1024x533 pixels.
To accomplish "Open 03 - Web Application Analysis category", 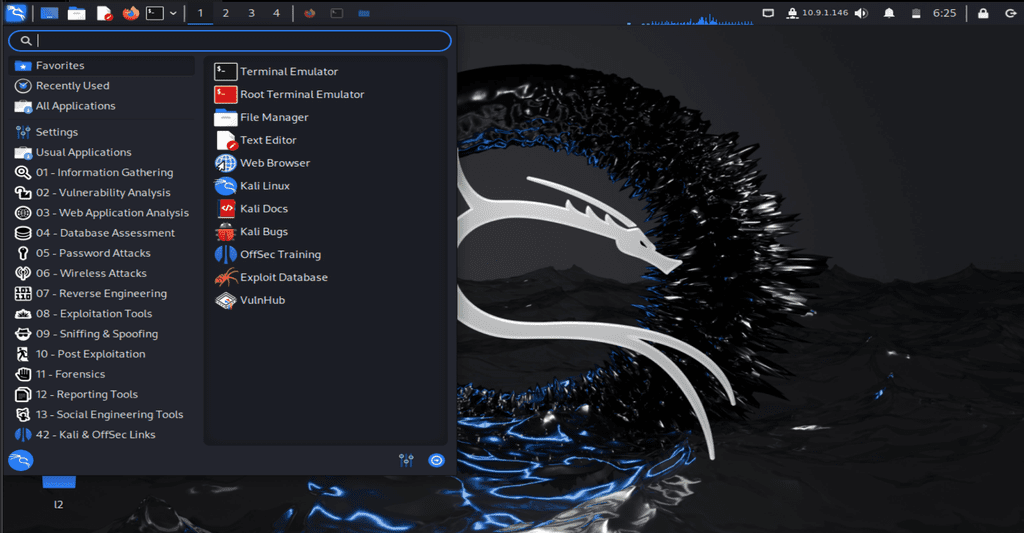I will click(x=103, y=213).
